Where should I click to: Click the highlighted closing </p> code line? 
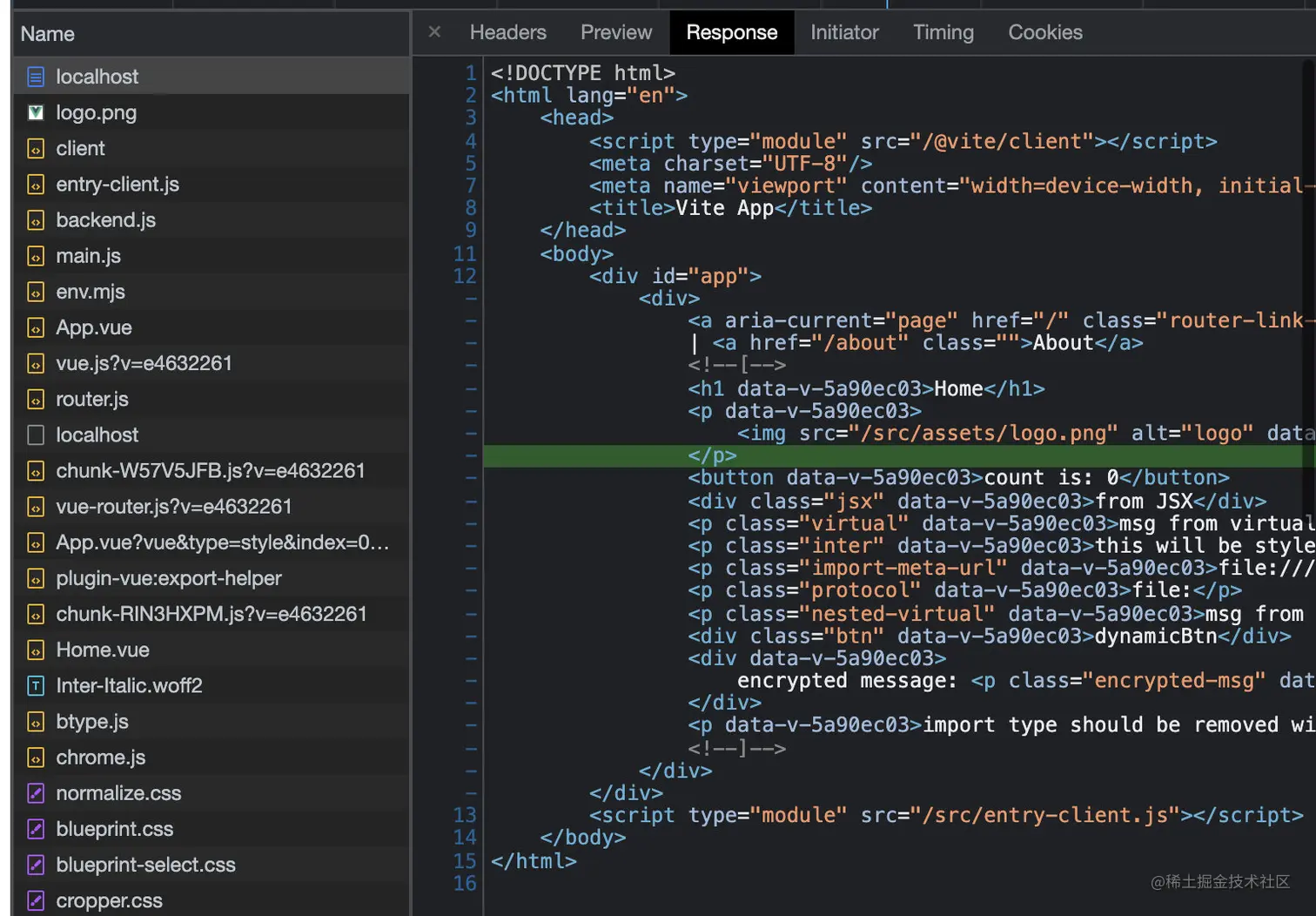[899, 455]
